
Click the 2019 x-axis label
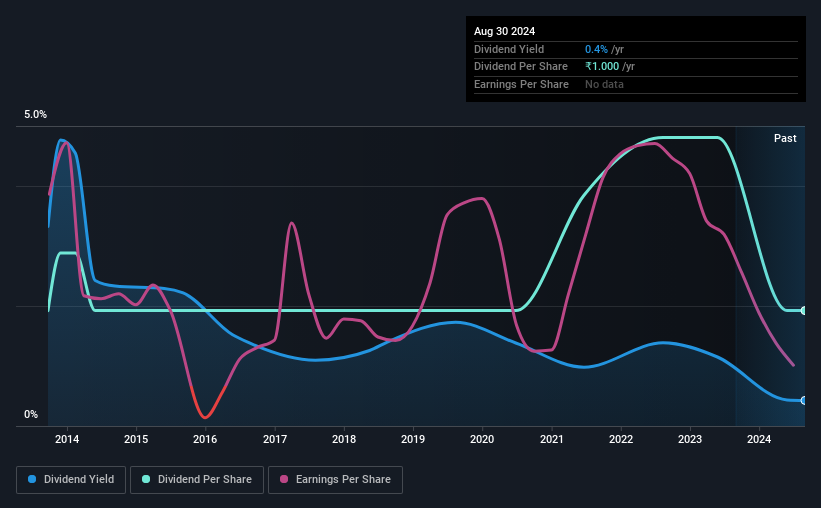(413, 439)
